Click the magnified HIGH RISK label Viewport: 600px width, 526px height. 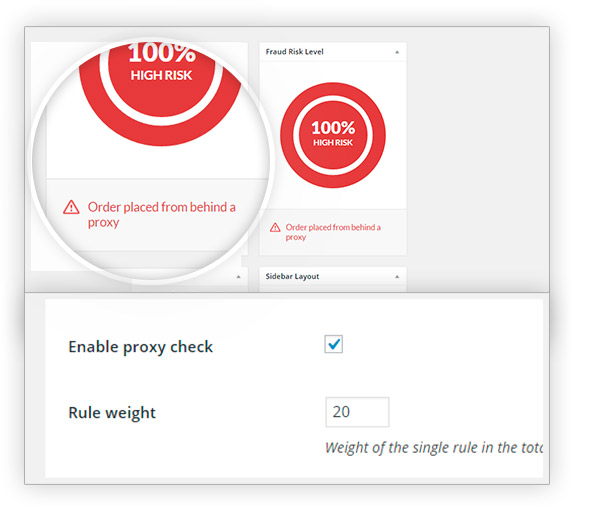(x=161, y=75)
